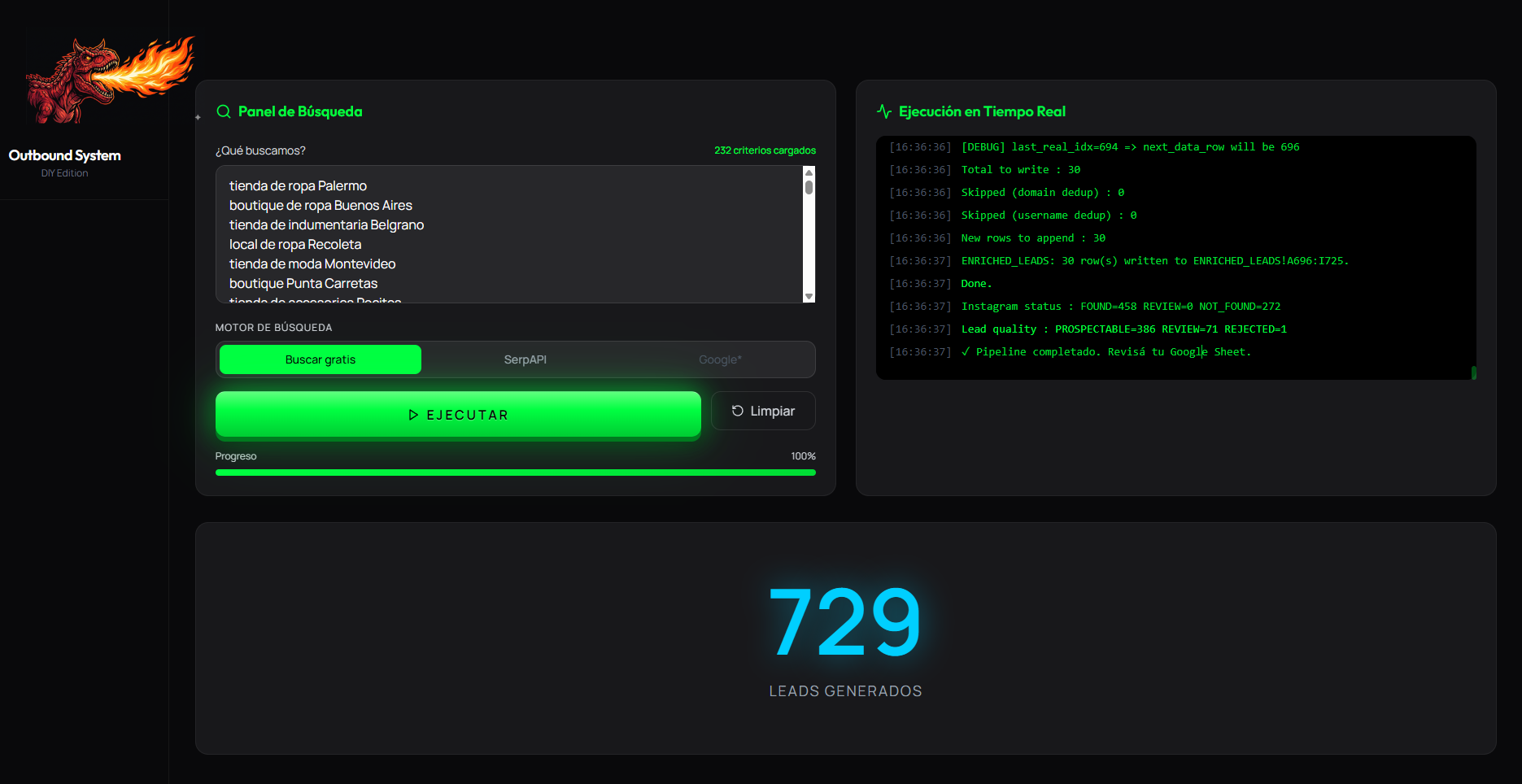Switch the search engine to SerpAPI
1522x784 pixels.
pos(525,359)
